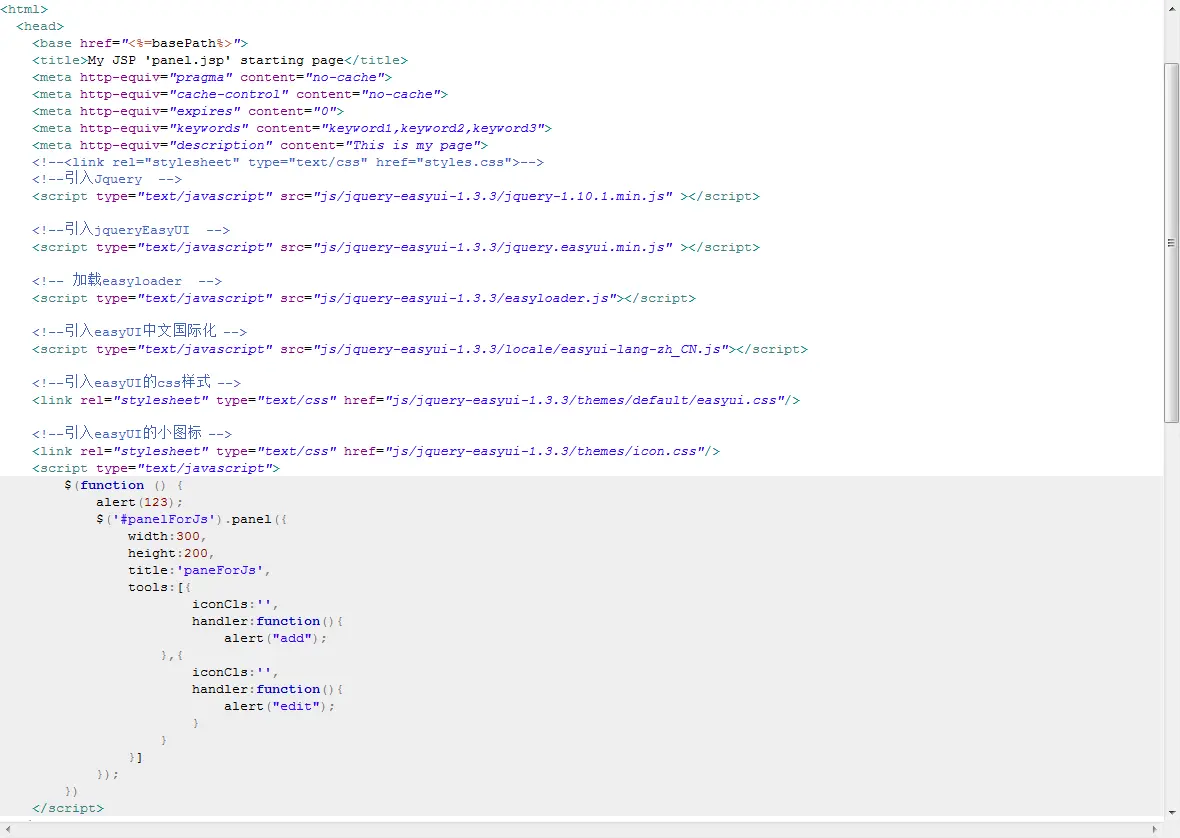Click the title:'paneForJs' property
Screen dimensions: 1180x838
[x=199, y=570]
